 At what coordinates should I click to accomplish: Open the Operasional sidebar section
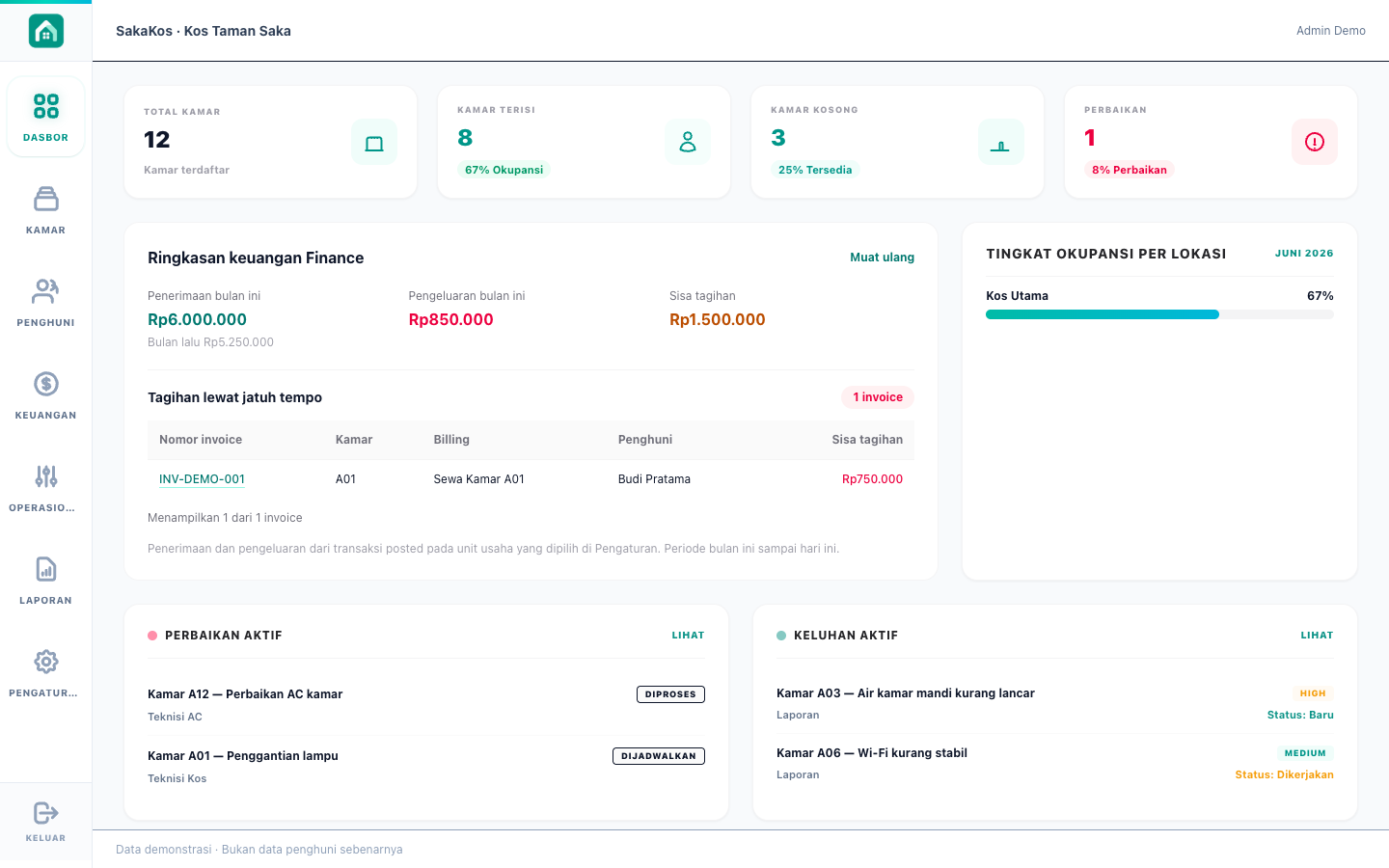pos(45,487)
